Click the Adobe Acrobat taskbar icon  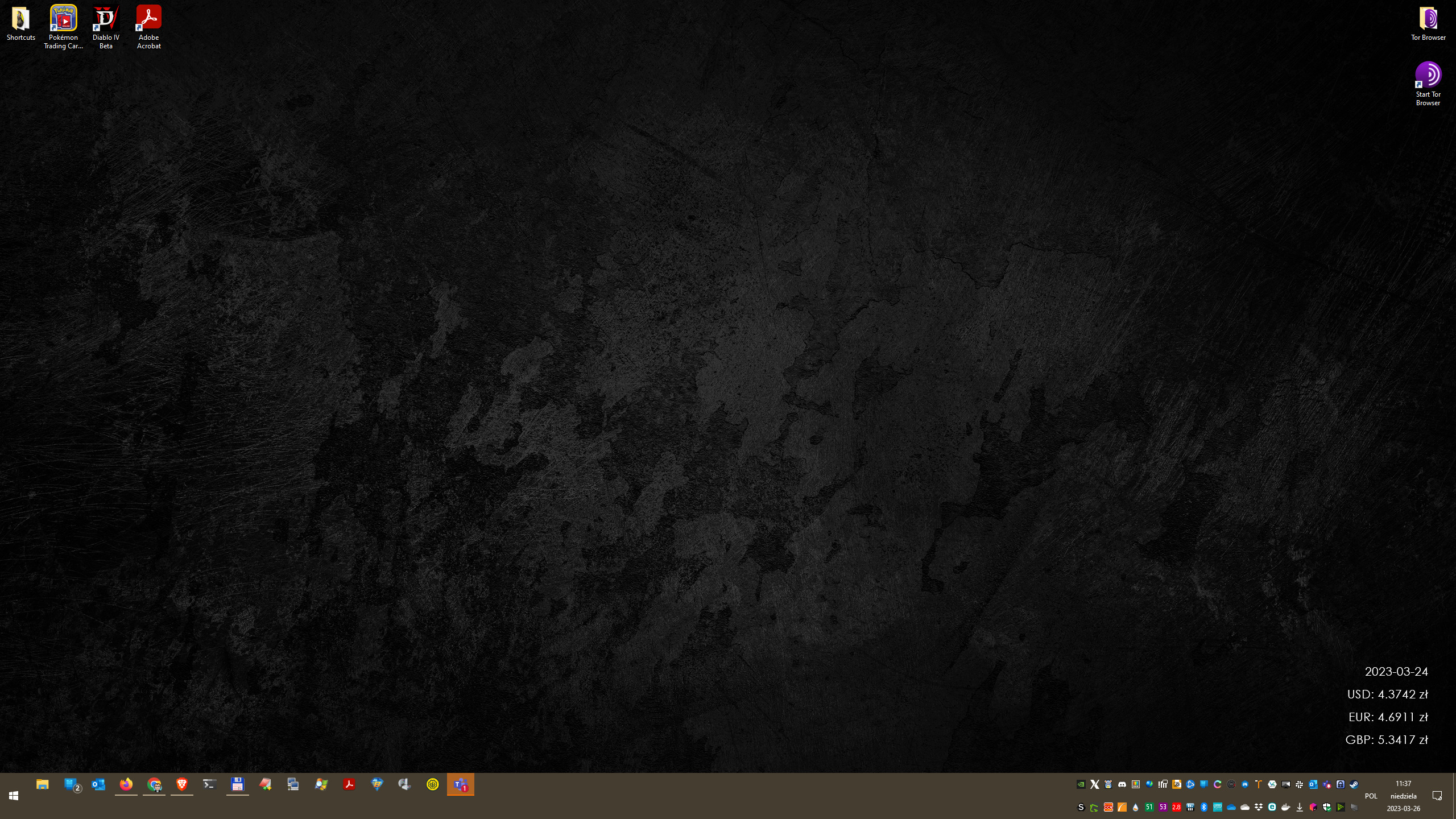pos(349,785)
